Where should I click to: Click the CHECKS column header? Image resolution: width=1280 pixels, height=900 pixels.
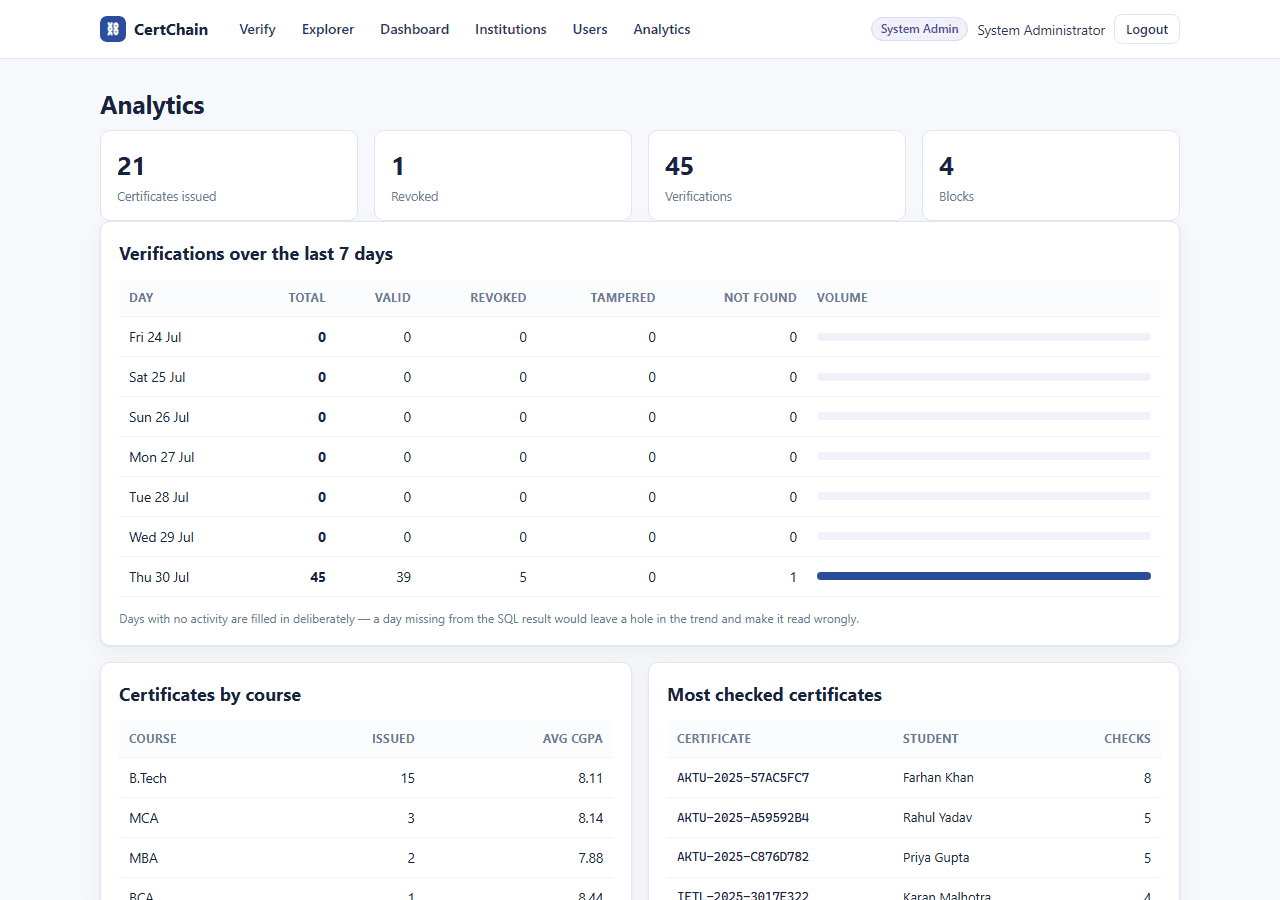1127,739
